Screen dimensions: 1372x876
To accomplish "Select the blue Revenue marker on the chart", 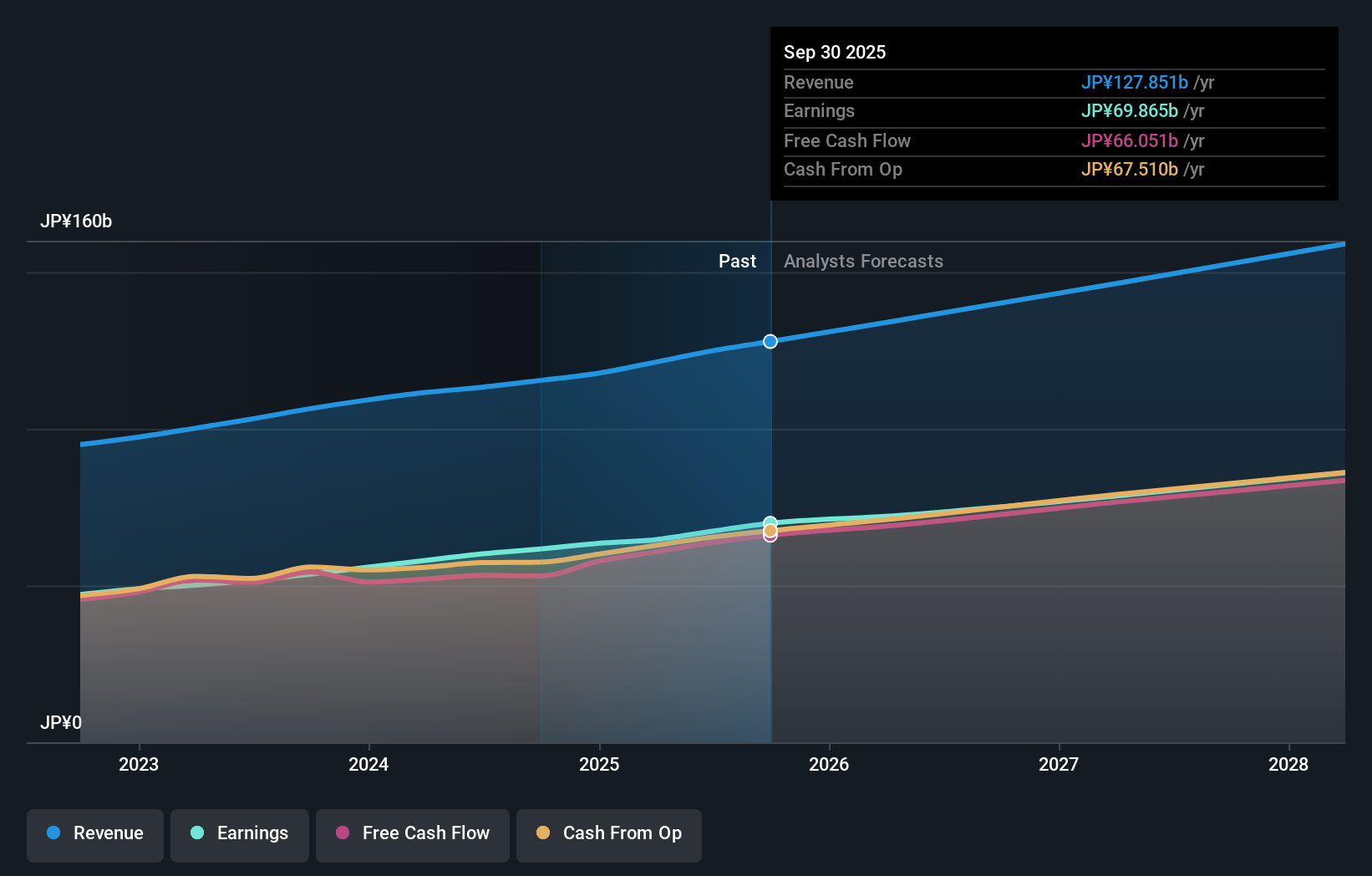I will 770,341.
